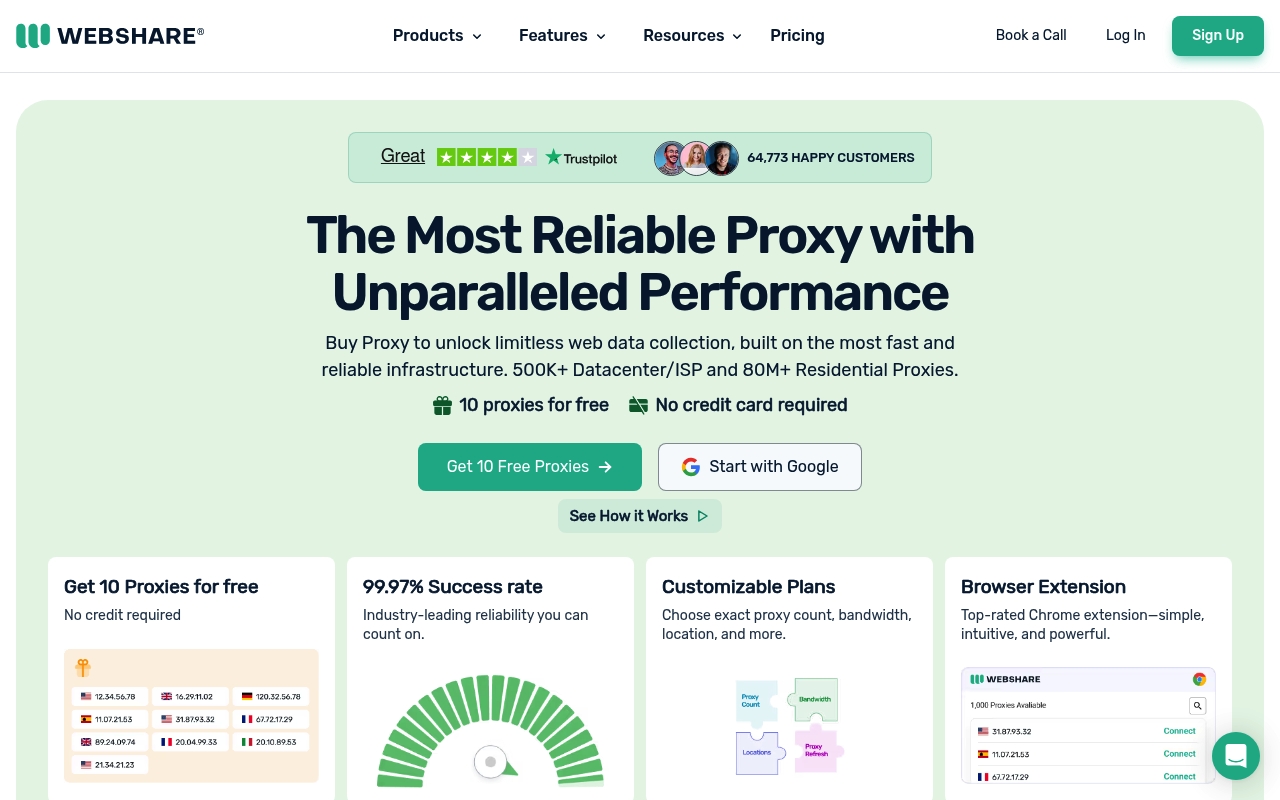Click the search icon in extension preview
This screenshot has width=1280, height=800.
tap(1197, 705)
